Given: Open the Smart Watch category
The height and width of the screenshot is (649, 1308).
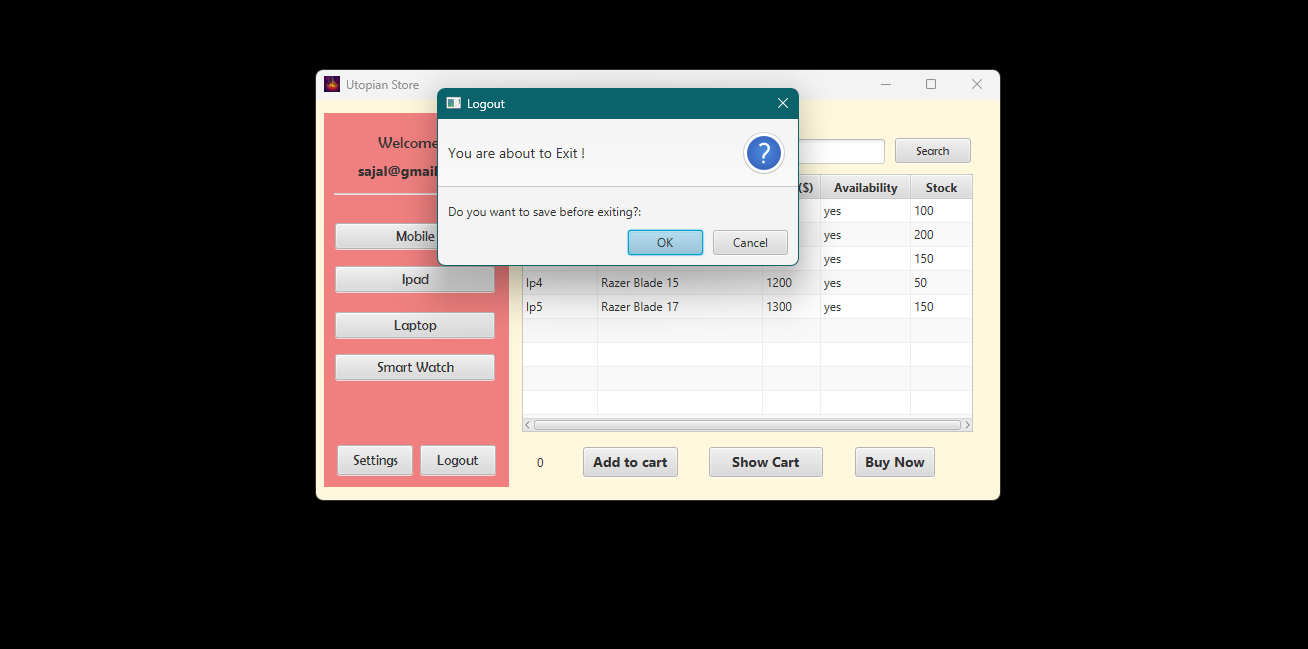Looking at the screenshot, I should pyautogui.click(x=415, y=367).
